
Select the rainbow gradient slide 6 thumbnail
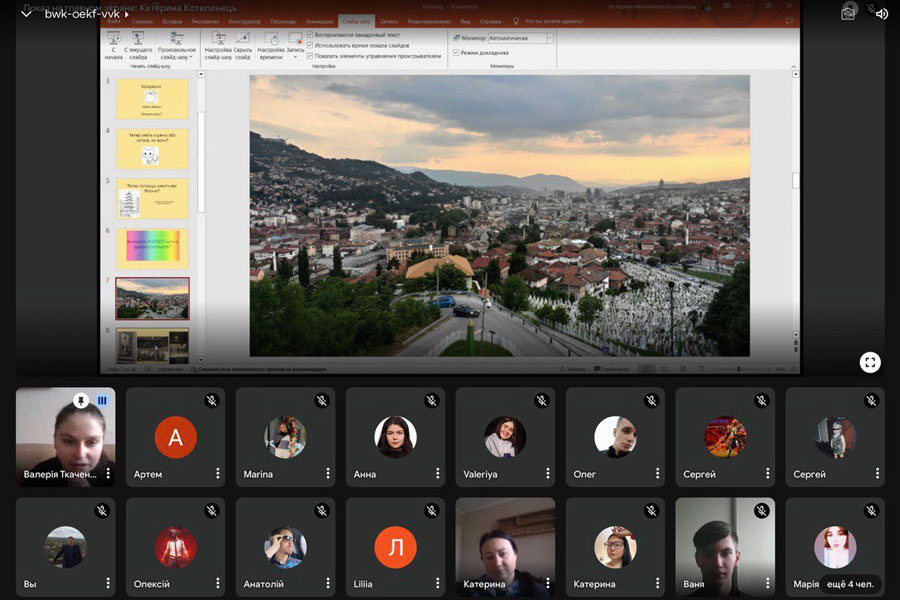coord(152,248)
